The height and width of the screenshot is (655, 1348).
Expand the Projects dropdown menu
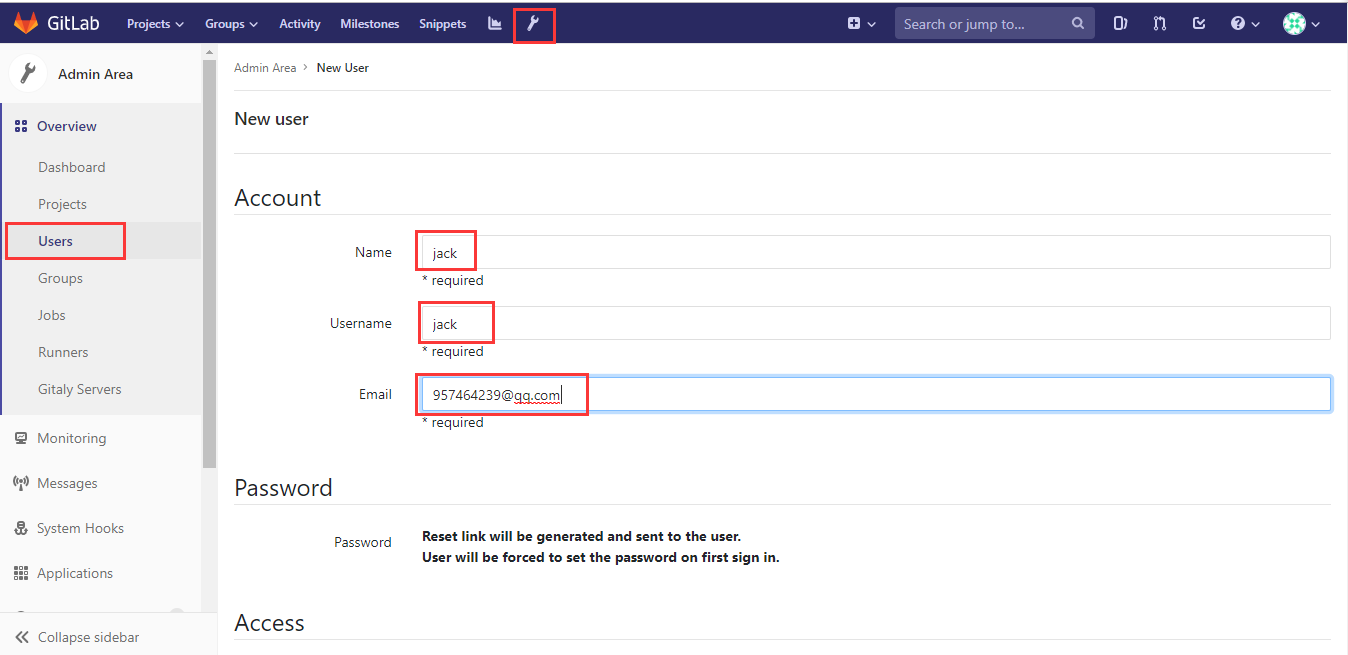155,24
